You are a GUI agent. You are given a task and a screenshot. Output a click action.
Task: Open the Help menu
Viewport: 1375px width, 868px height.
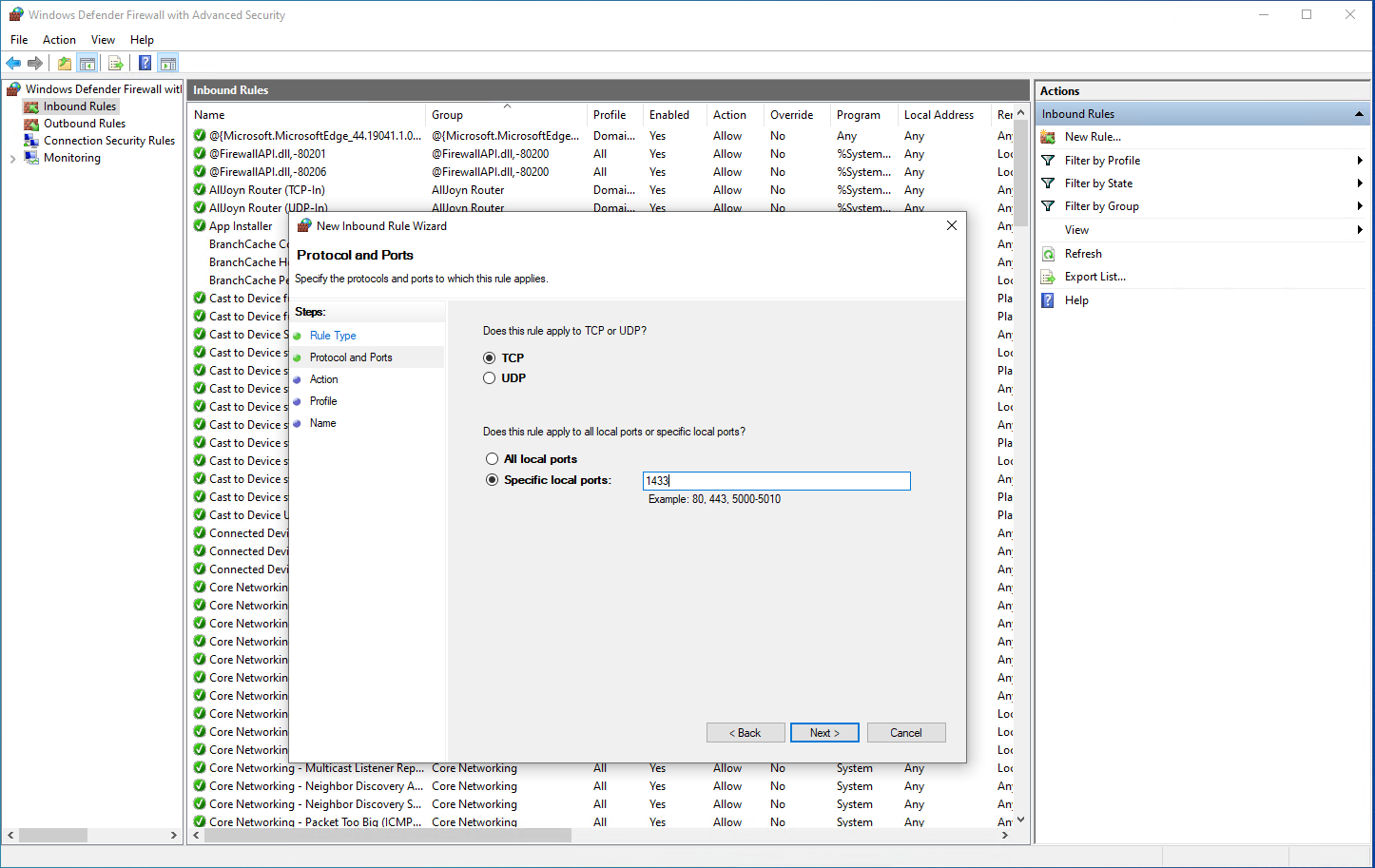tap(142, 40)
